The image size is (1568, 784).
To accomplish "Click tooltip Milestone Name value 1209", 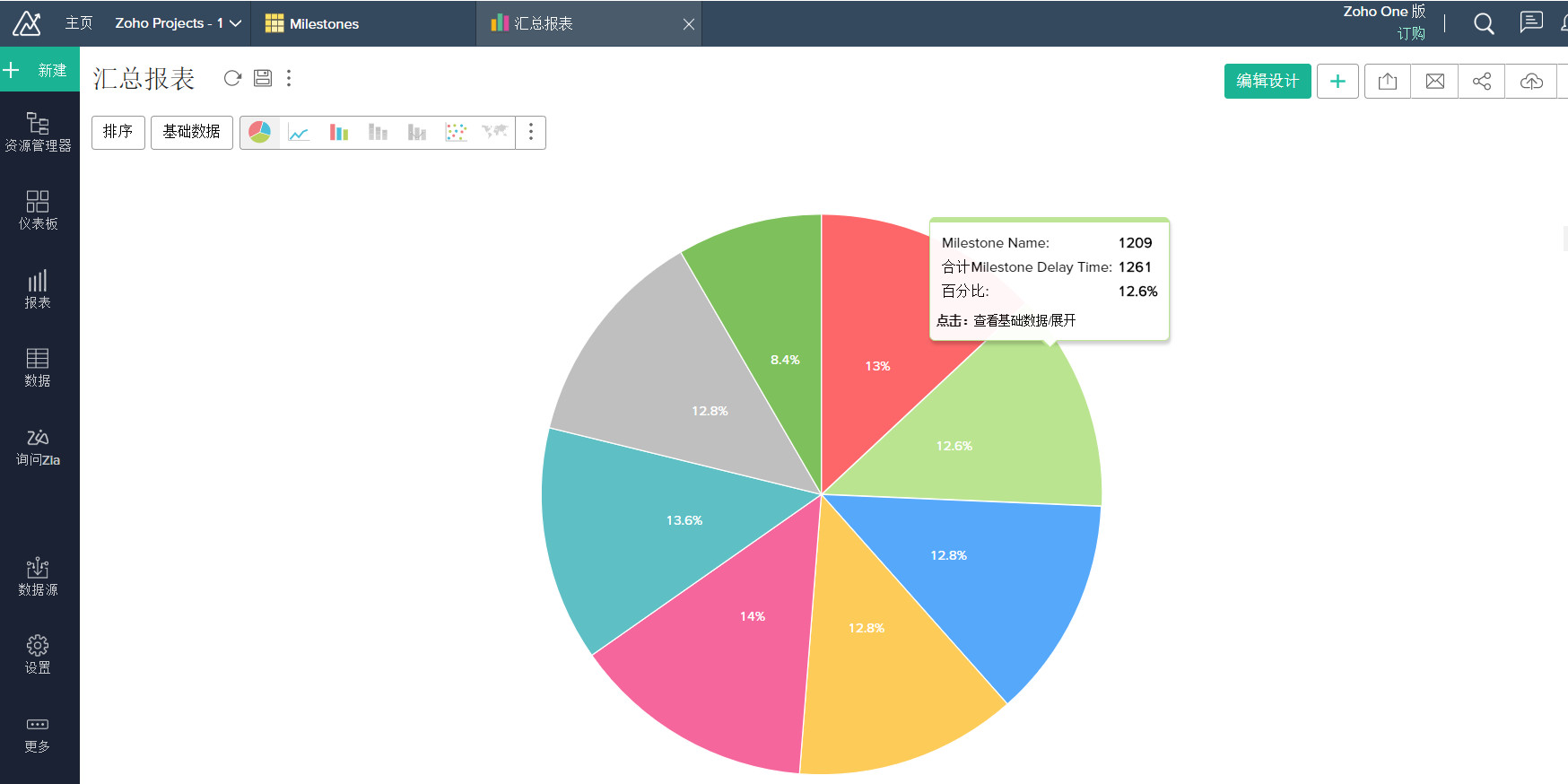I will click(x=1135, y=243).
